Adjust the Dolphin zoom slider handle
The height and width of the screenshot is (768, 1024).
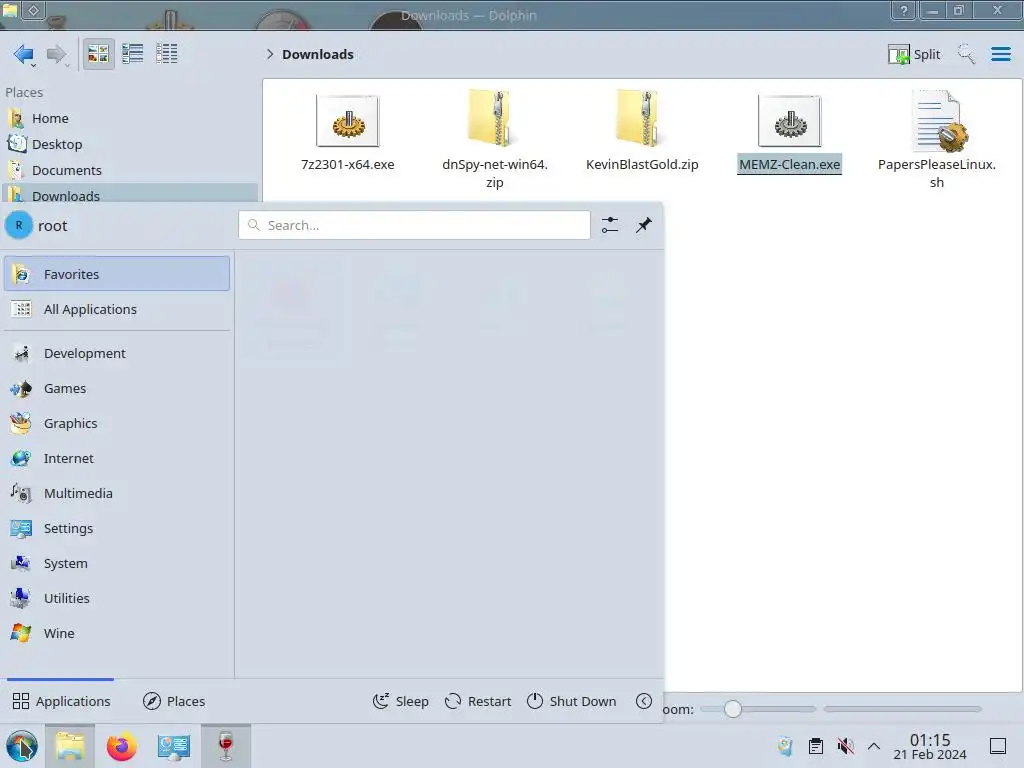[733, 709]
